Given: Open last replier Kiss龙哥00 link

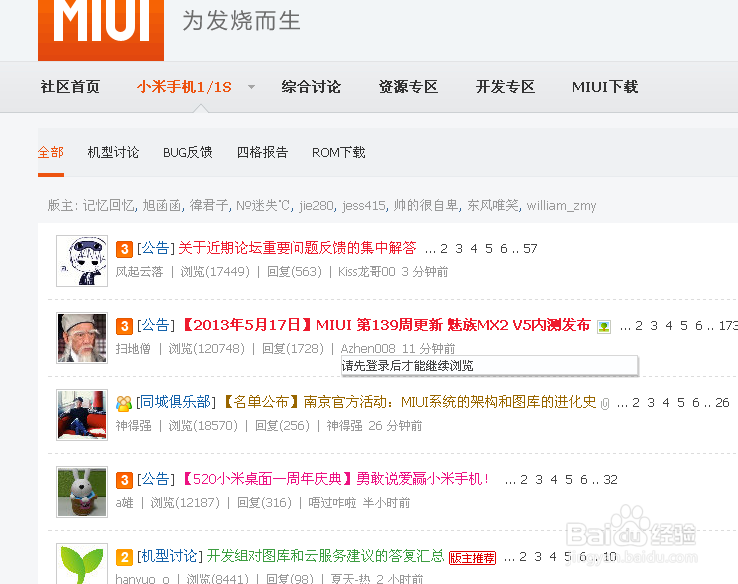Looking at the screenshot, I should pos(367,272).
